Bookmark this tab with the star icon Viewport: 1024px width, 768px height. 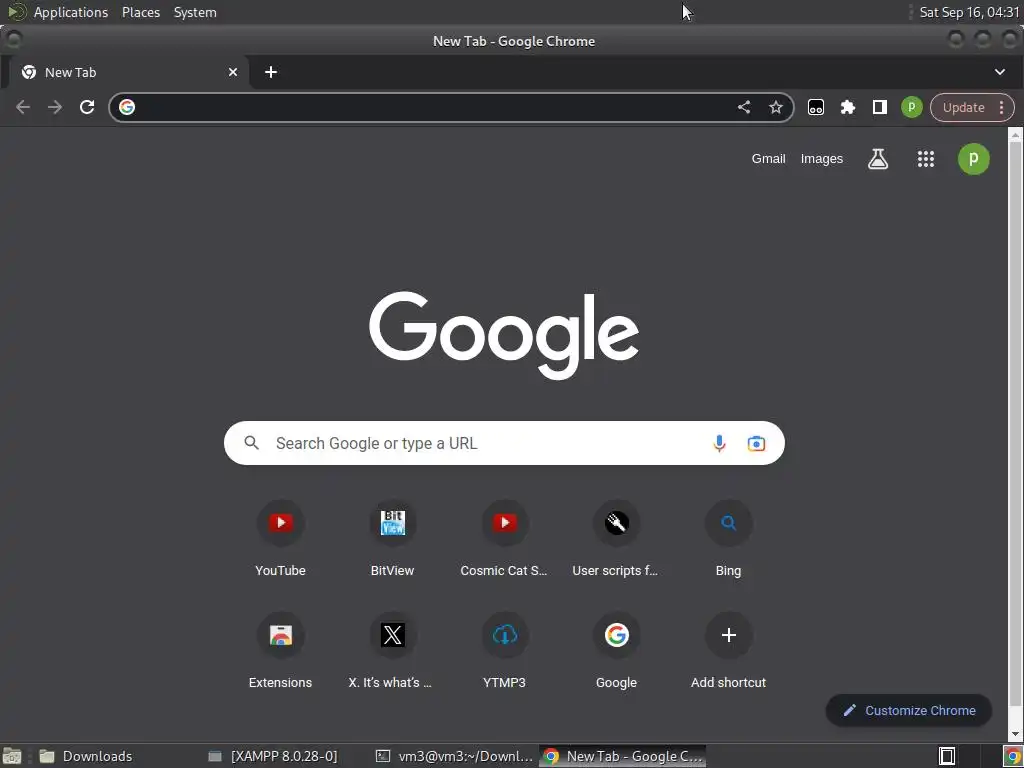pos(775,107)
